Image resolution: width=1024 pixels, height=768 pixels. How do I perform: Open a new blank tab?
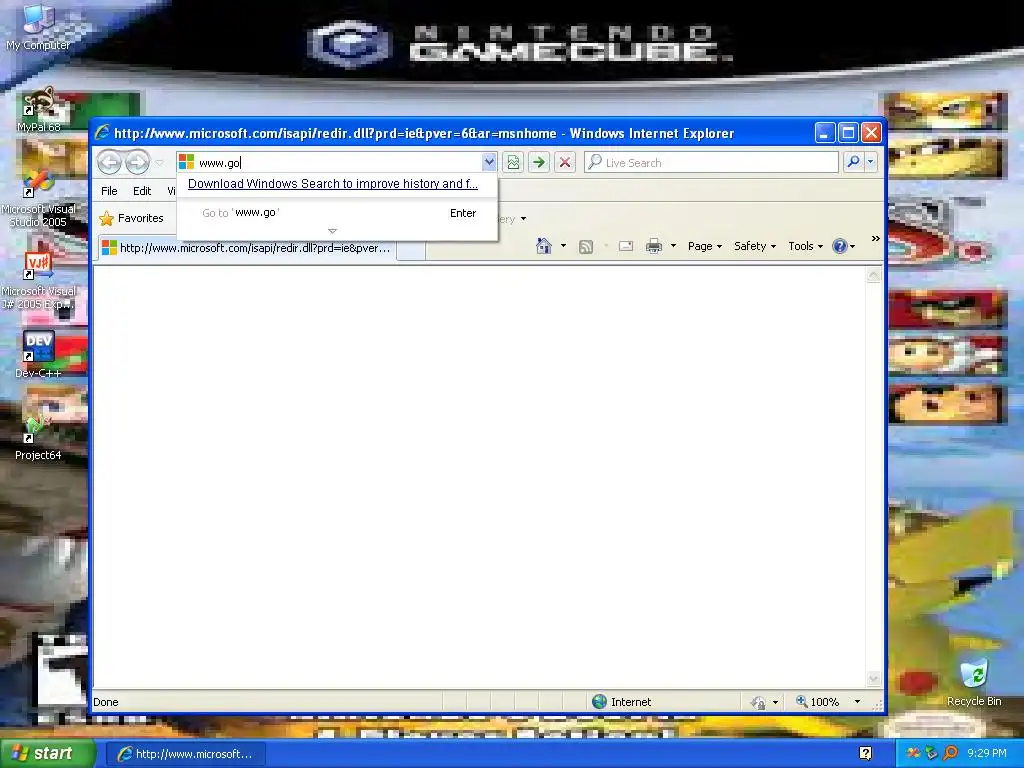click(411, 250)
